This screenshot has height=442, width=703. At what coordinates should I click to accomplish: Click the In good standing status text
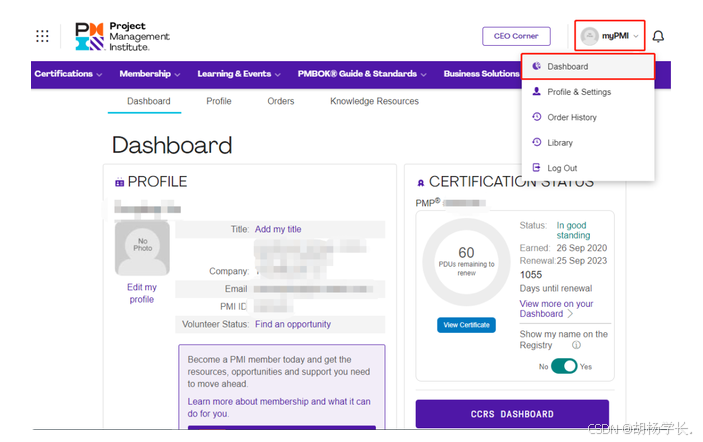[x=573, y=230]
